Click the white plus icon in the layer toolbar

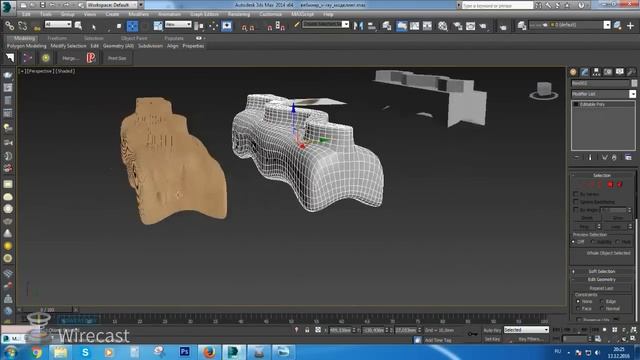[631, 26]
